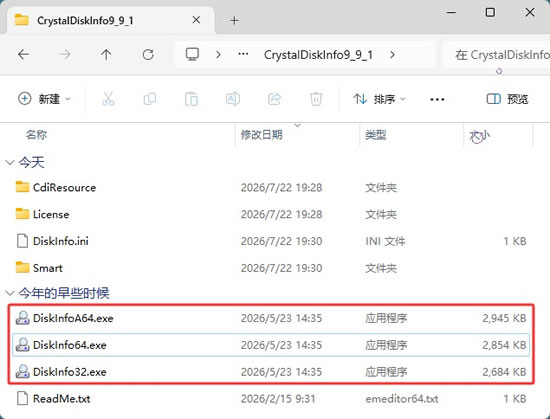The width and height of the screenshot is (550, 419).
Task: Click the DiskInfo32.exe file name
Action: pos(70,372)
